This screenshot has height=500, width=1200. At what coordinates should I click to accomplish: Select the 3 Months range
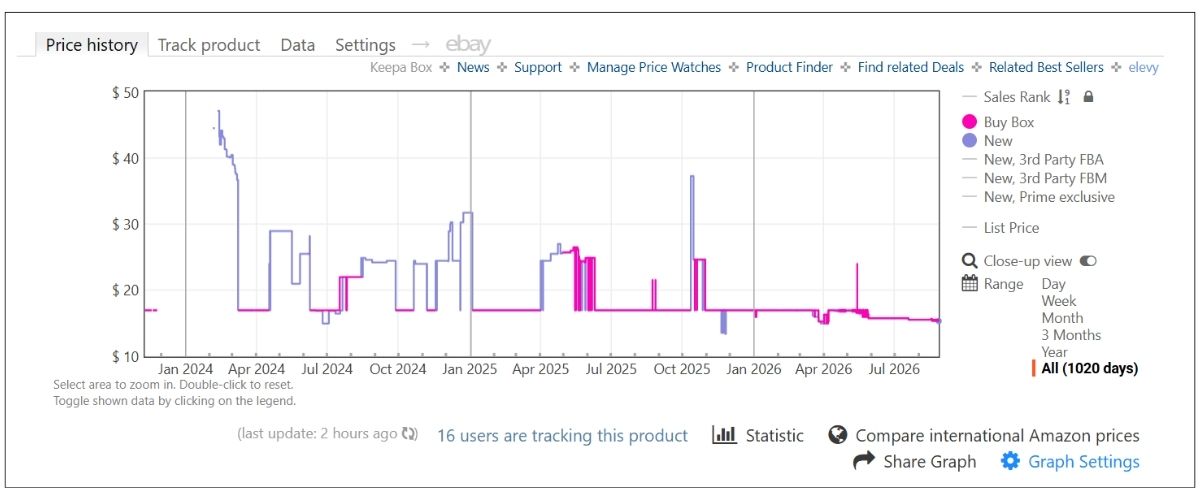pyautogui.click(x=1071, y=335)
